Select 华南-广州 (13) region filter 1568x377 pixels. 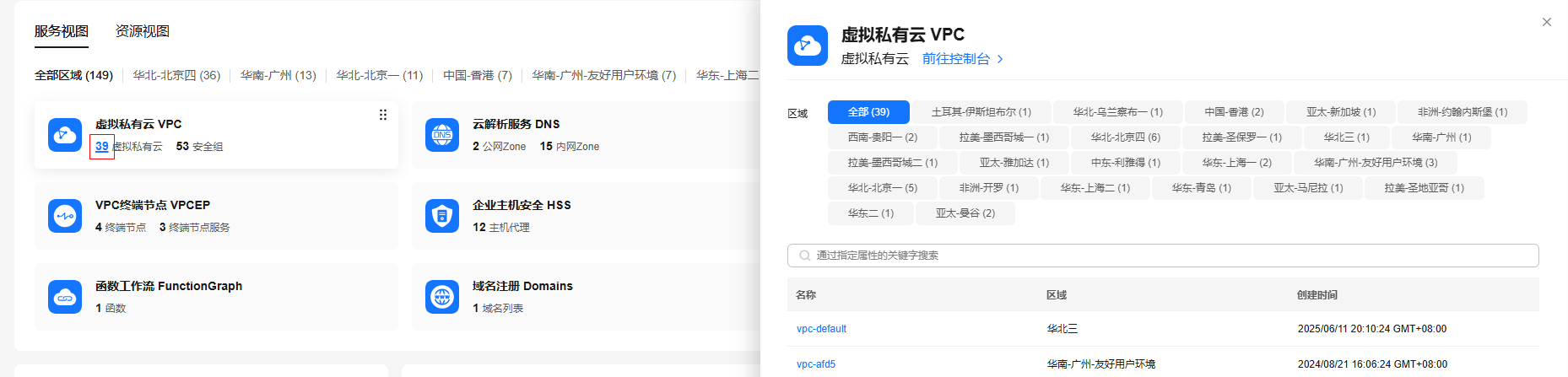point(278,75)
